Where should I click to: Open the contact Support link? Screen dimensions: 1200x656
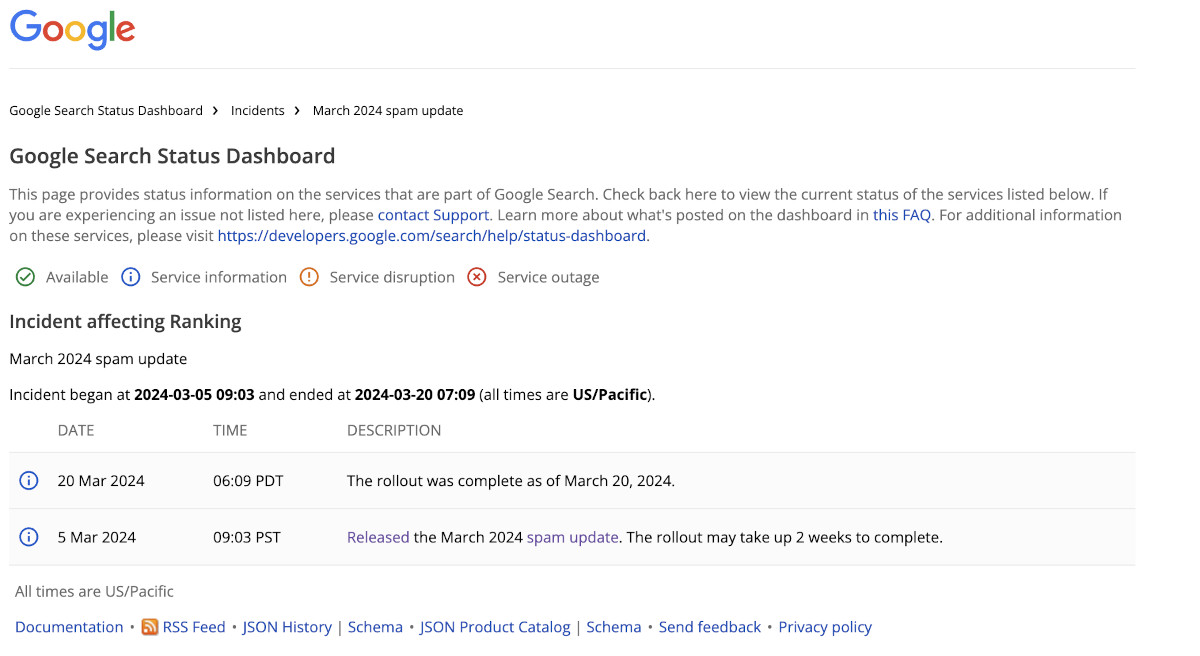433,214
